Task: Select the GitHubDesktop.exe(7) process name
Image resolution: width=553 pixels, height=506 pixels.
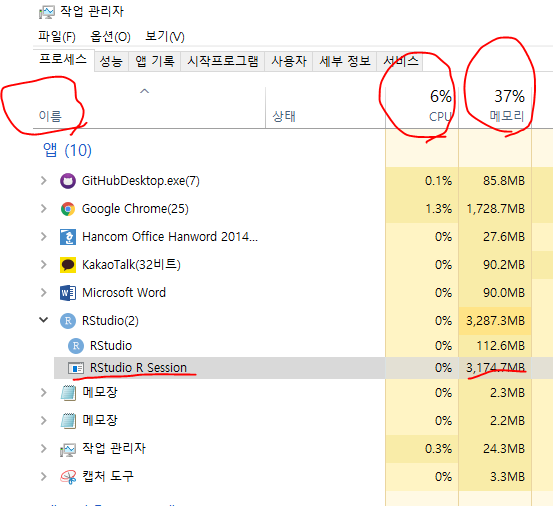Action: pos(141,181)
